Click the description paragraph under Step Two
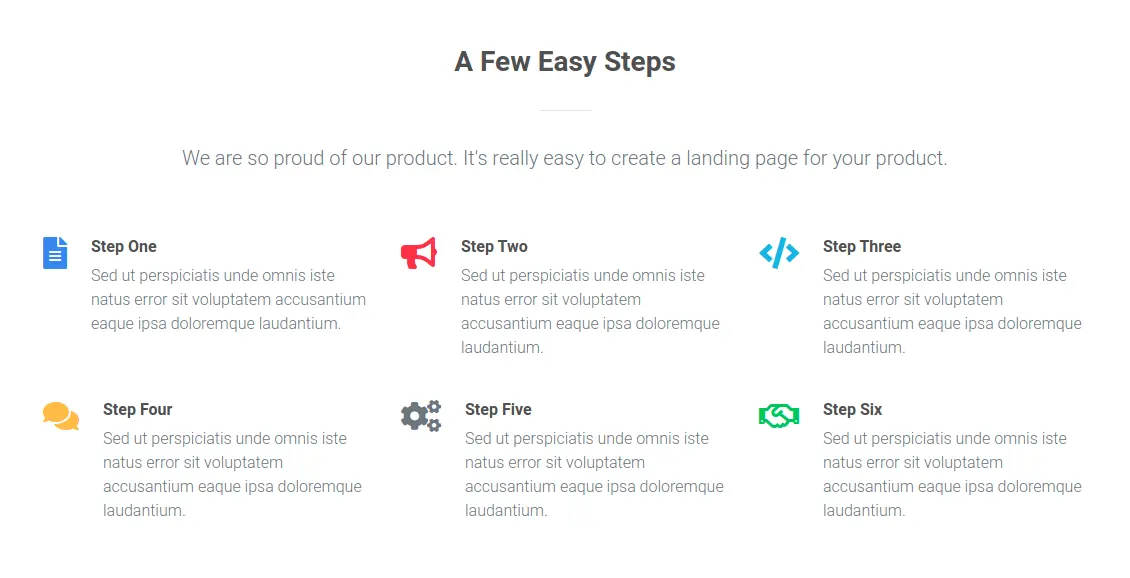The width and height of the screenshot is (1130, 578). (x=590, y=312)
